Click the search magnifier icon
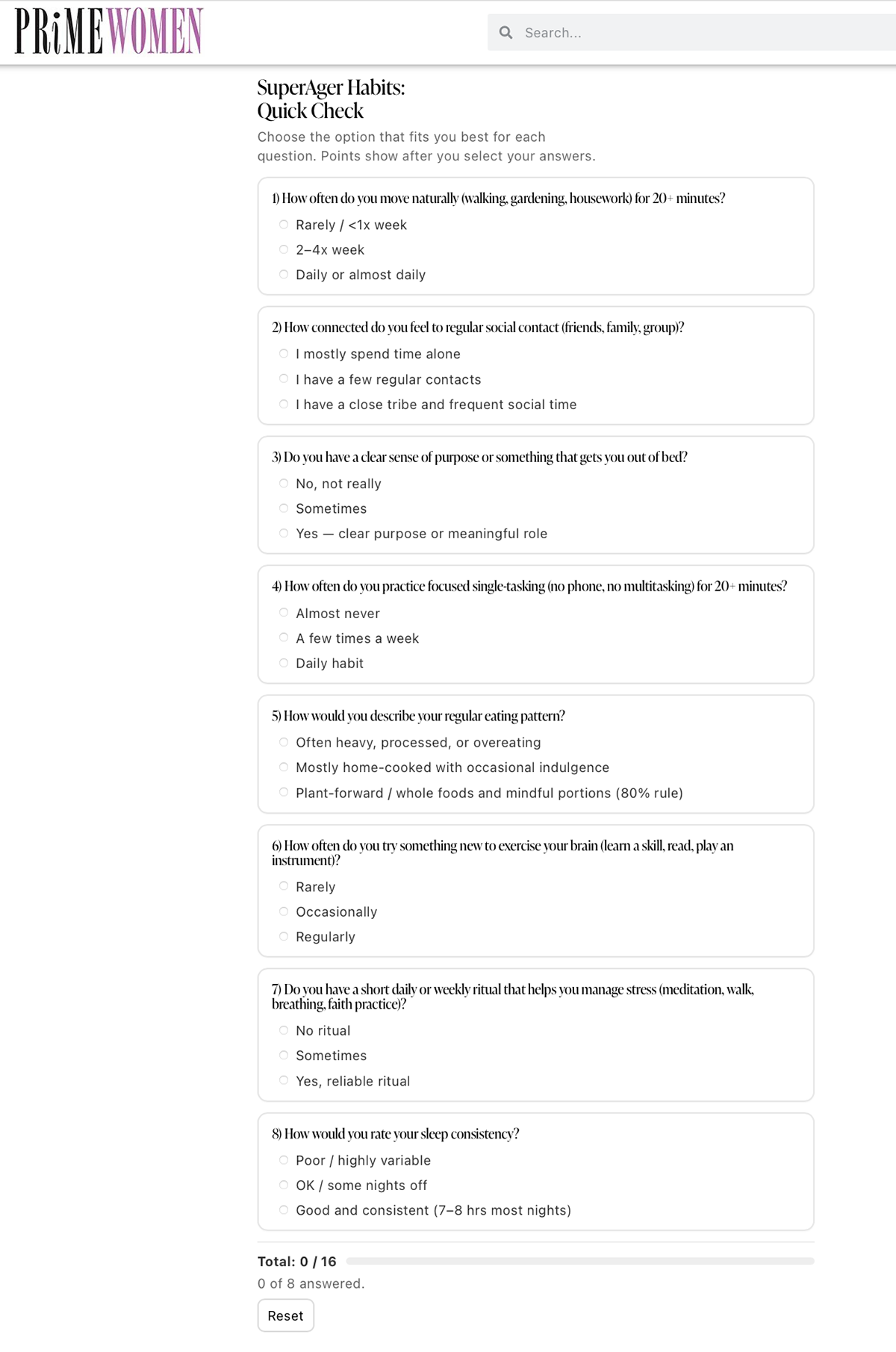The height and width of the screenshot is (1352, 896). [505, 33]
